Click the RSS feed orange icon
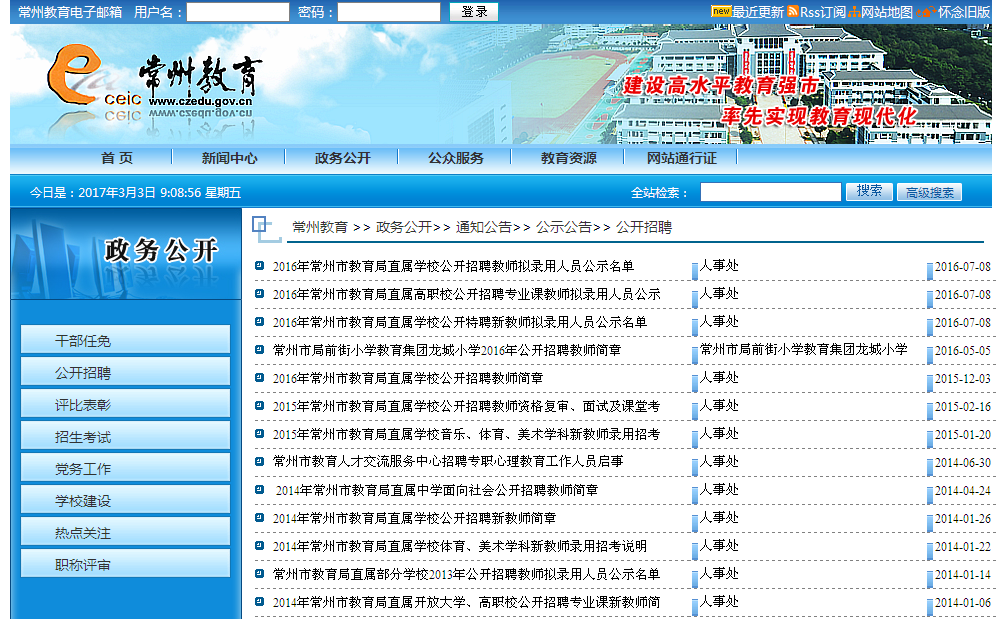Viewport: 1006px width, 619px height. pos(793,12)
